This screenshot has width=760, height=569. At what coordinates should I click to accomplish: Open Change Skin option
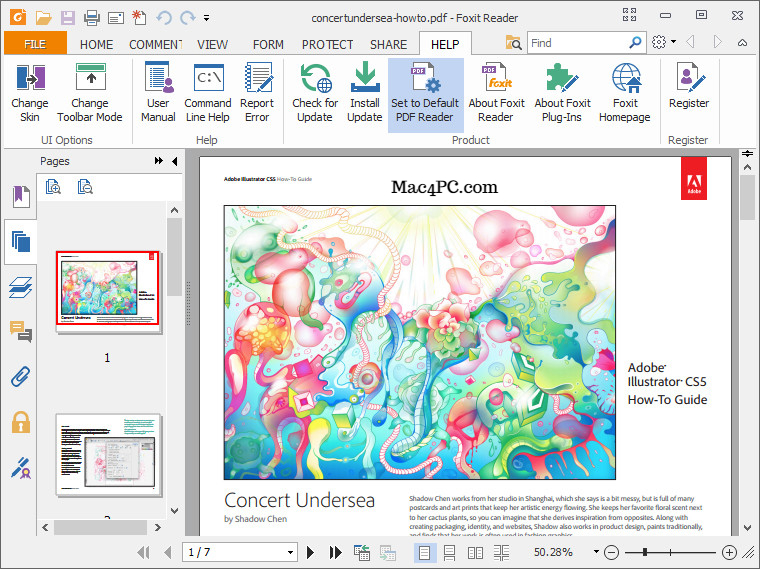[x=30, y=94]
